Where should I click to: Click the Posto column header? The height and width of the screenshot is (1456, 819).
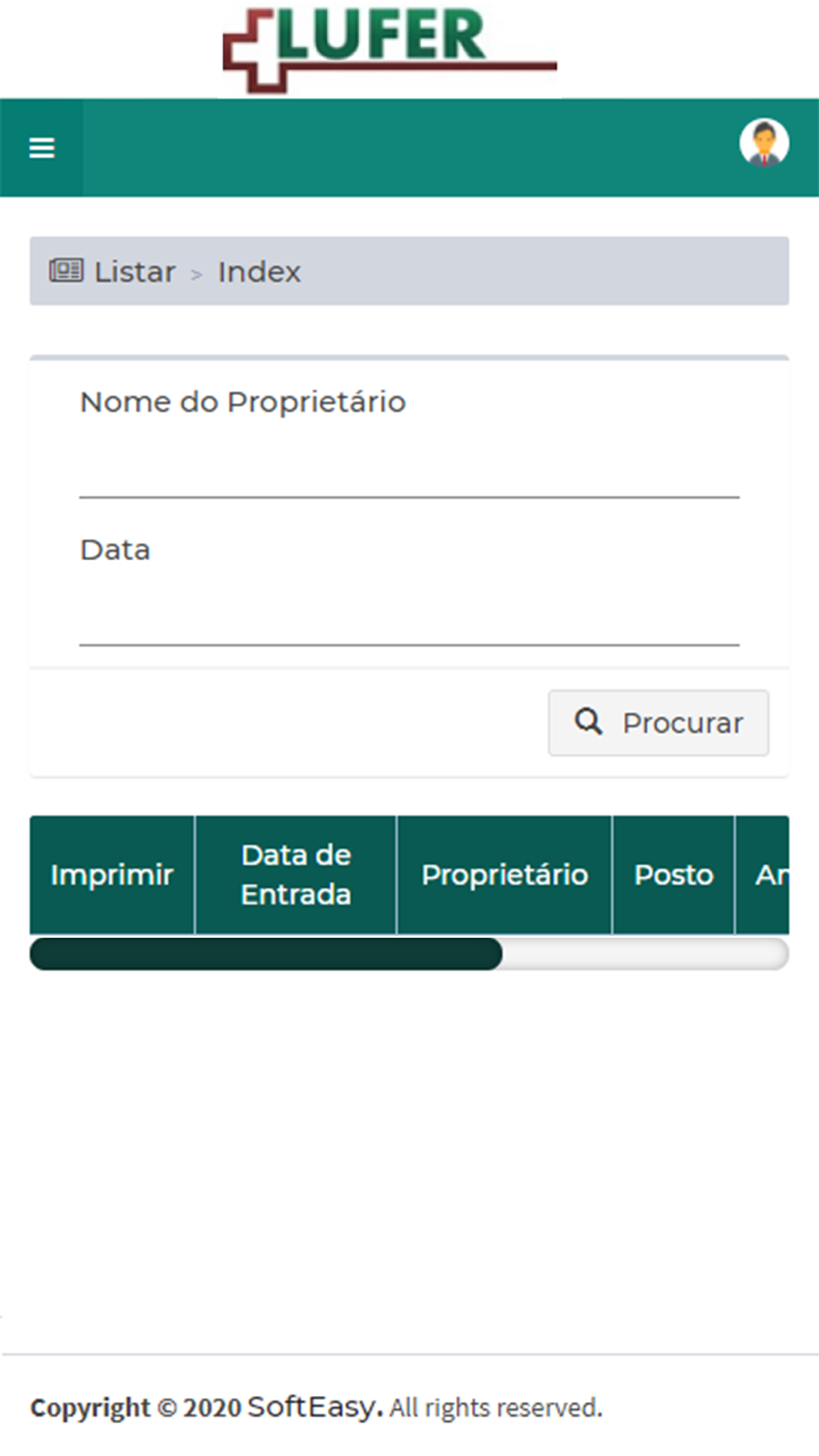coord(673,875)
